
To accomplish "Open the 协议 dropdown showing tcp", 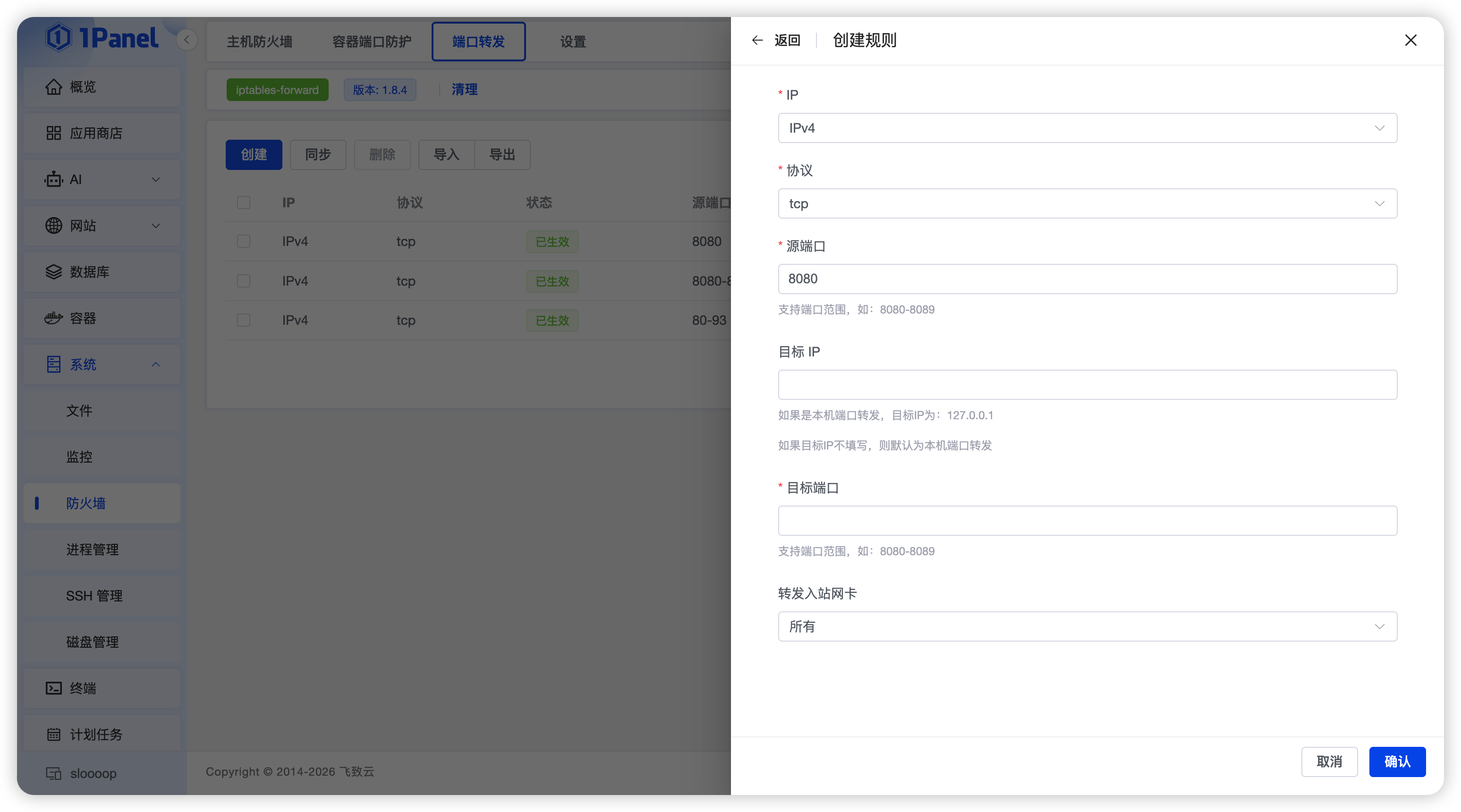I will click(x=1087, y=203).
